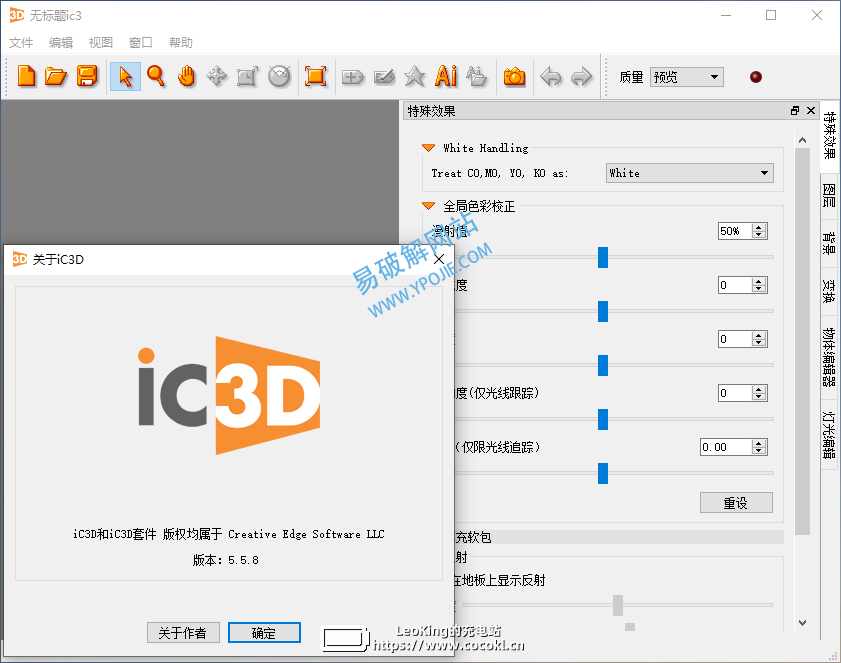Collapse the 全局色彩校正 section

(428, 205)
